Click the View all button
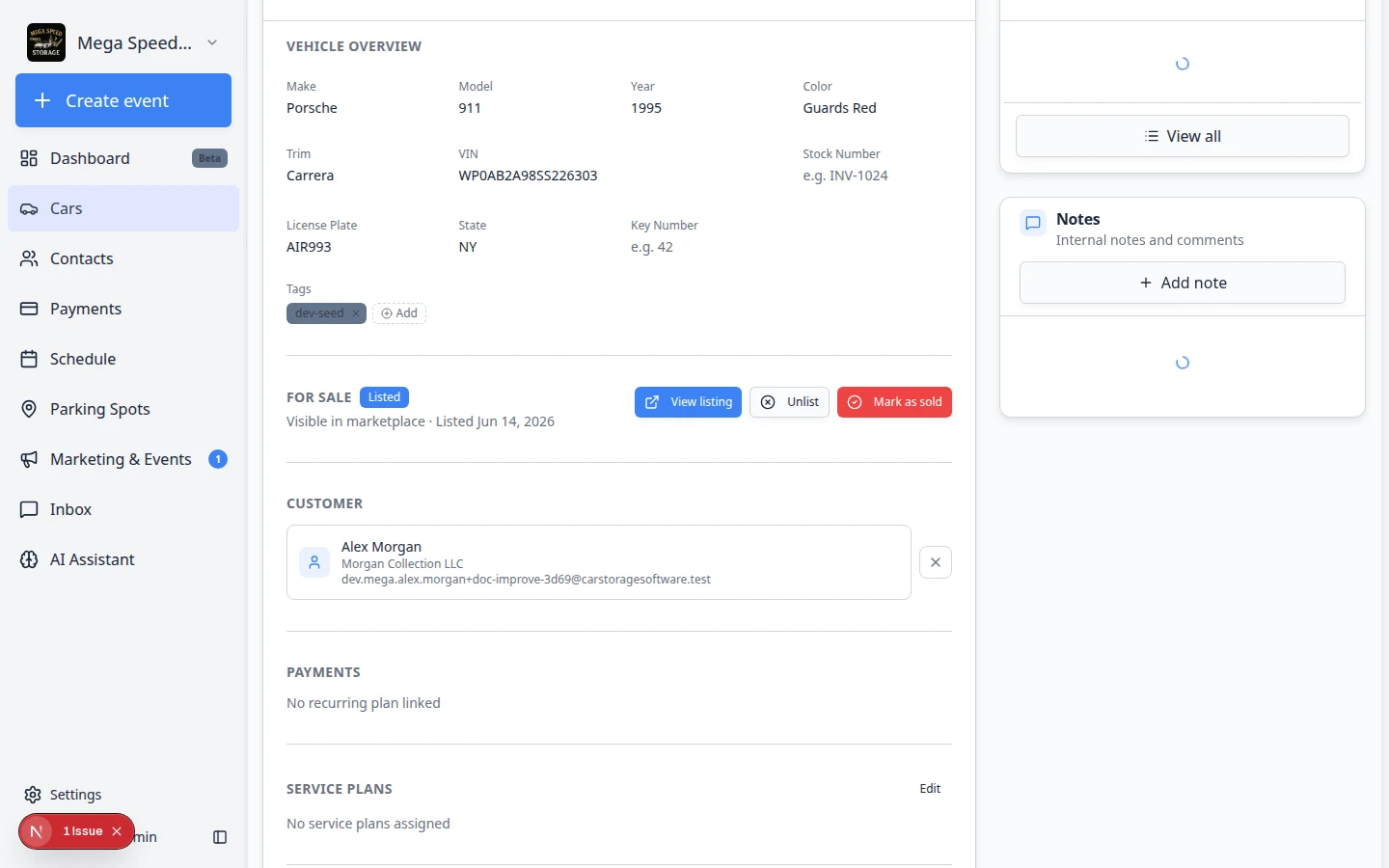 tap(1183, 136)
